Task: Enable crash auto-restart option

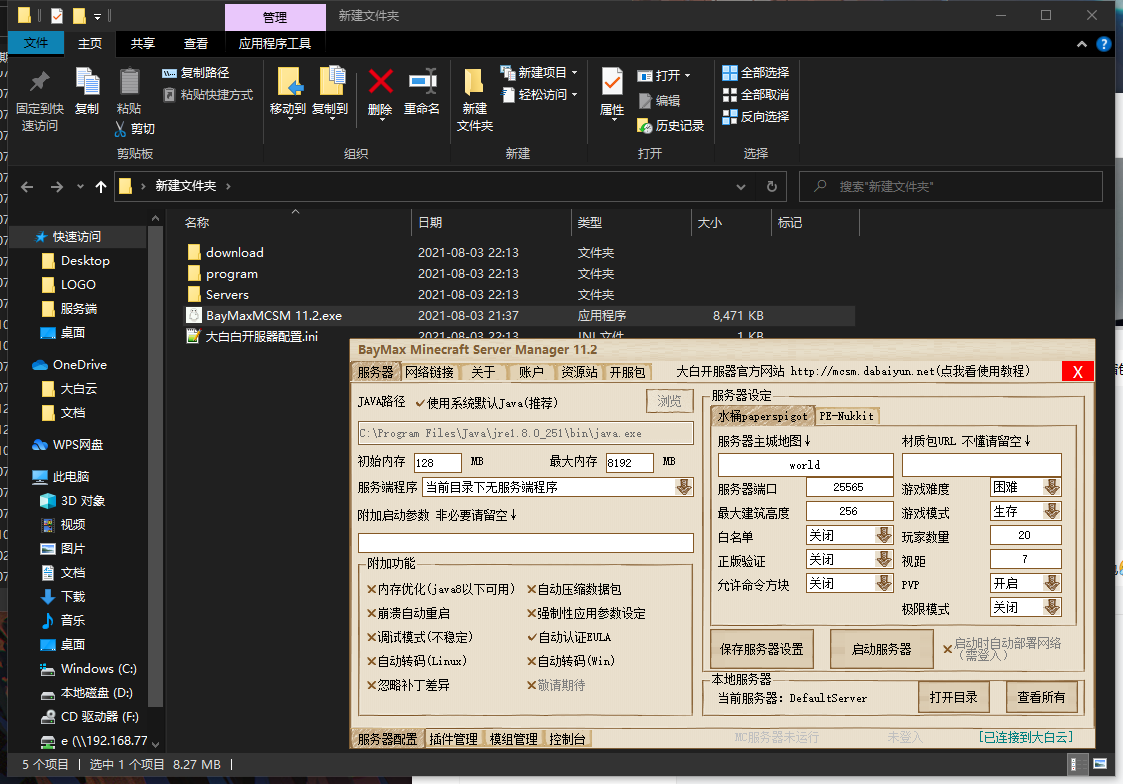Action: point(372,614)
